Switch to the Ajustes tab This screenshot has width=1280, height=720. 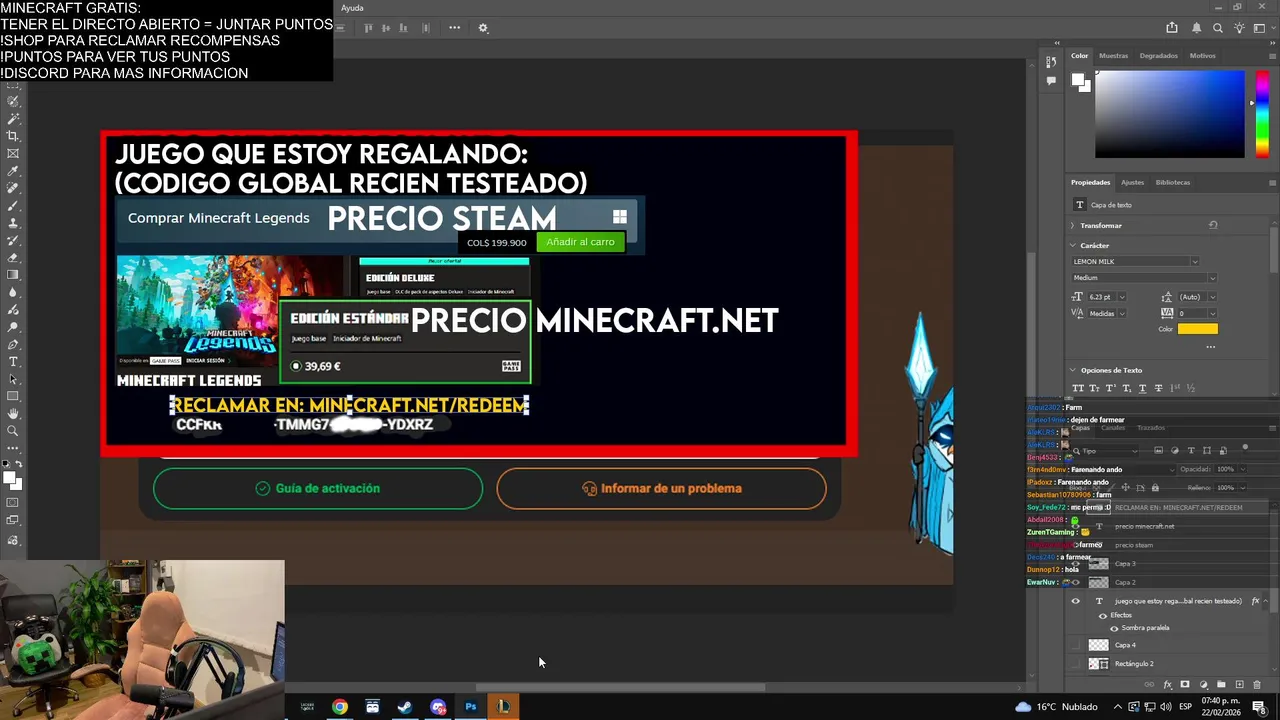pos(1132,182)
